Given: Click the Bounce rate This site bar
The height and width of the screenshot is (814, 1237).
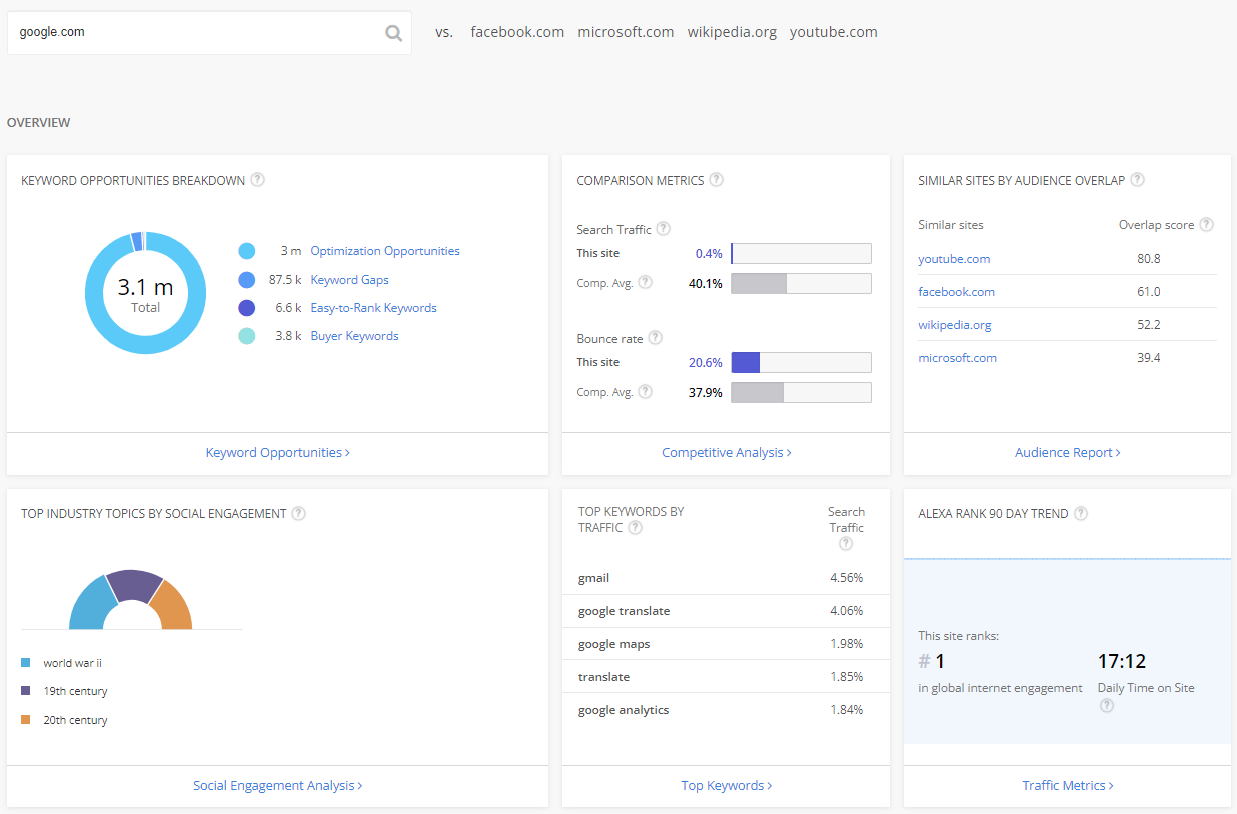Looking at the screenshot, I should tap(800, 362).
